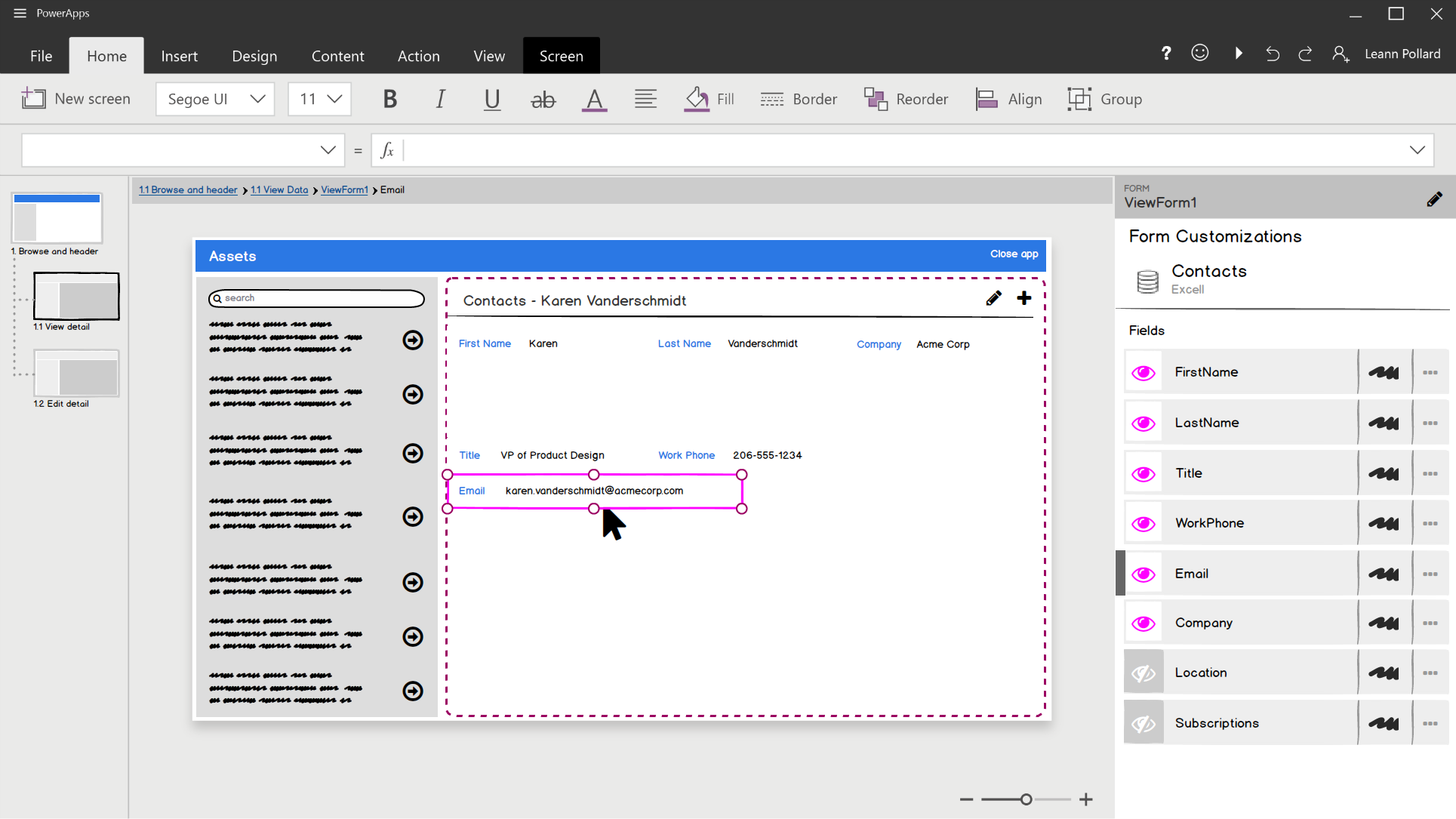The width and height of the screenshot is (1456, 819).
Task: Switch to the Insert tab
Action: pyautogui.click(x=179, y=56)
